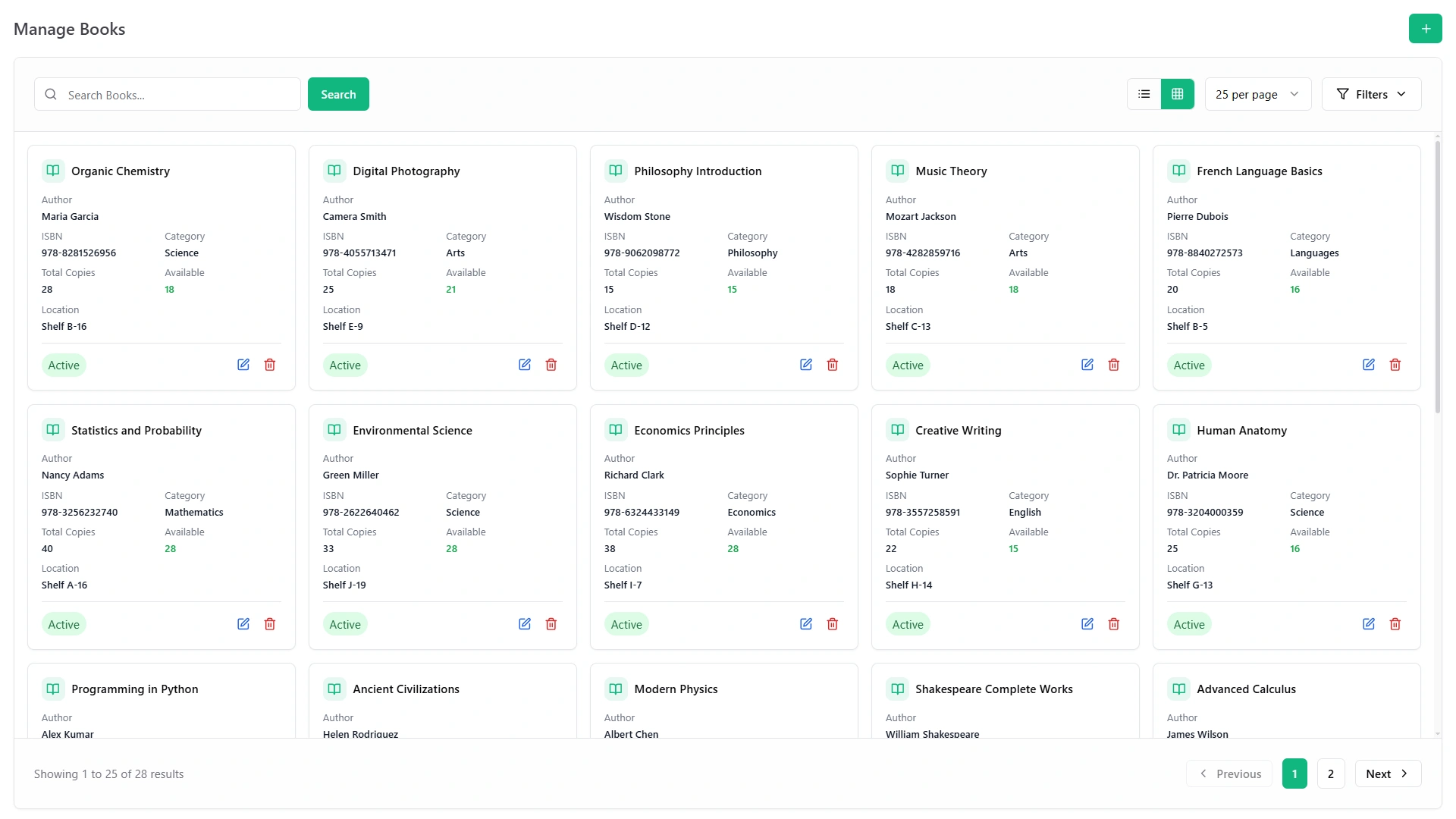Click ISBN 978-8281526956
The height and width of the screenshot is (819, 1456).
tap(79, 253)
